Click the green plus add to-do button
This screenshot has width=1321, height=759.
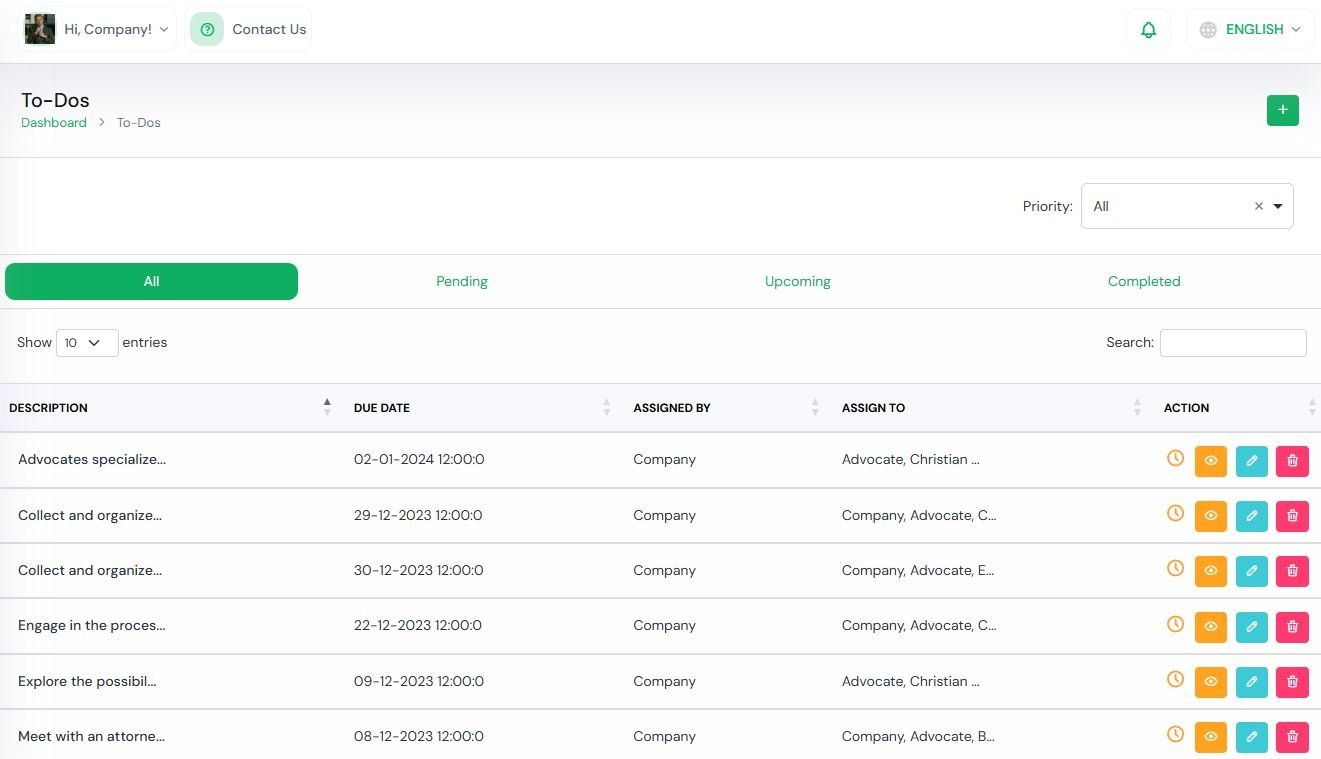[x=1282, y=110]
